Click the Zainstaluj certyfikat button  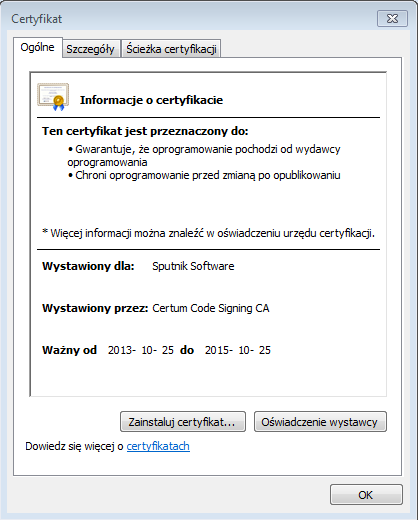tap(183, 422)
